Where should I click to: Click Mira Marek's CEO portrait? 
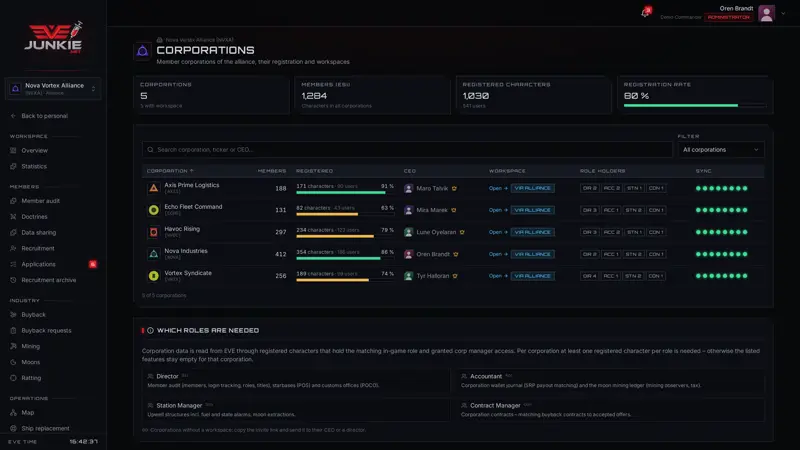(x=408, y=210)
